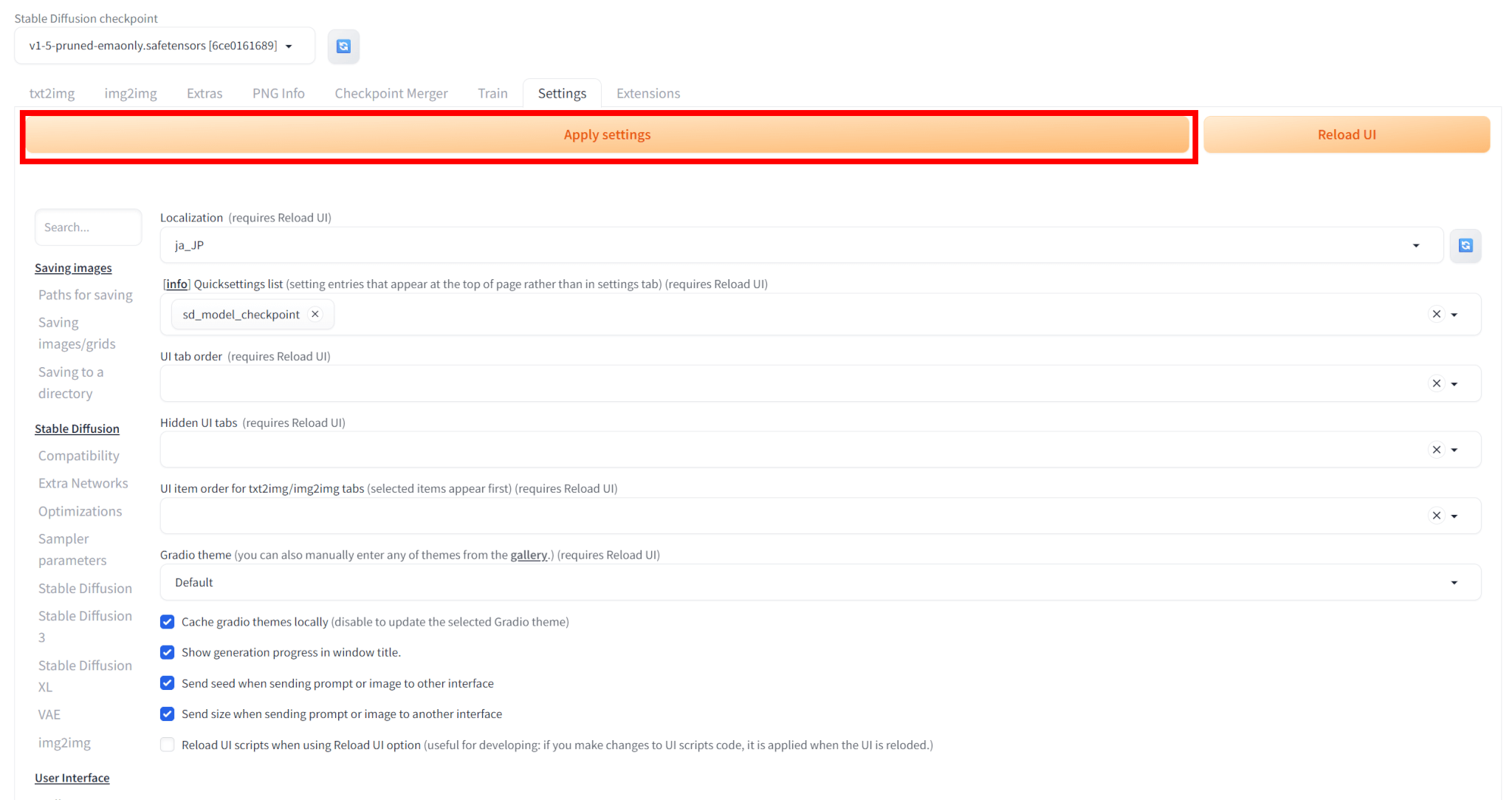Expand the UI item order dropdown arrow
This screenshot has height=800, width=1512.
pyautogui.click(x=1454, y=516)
